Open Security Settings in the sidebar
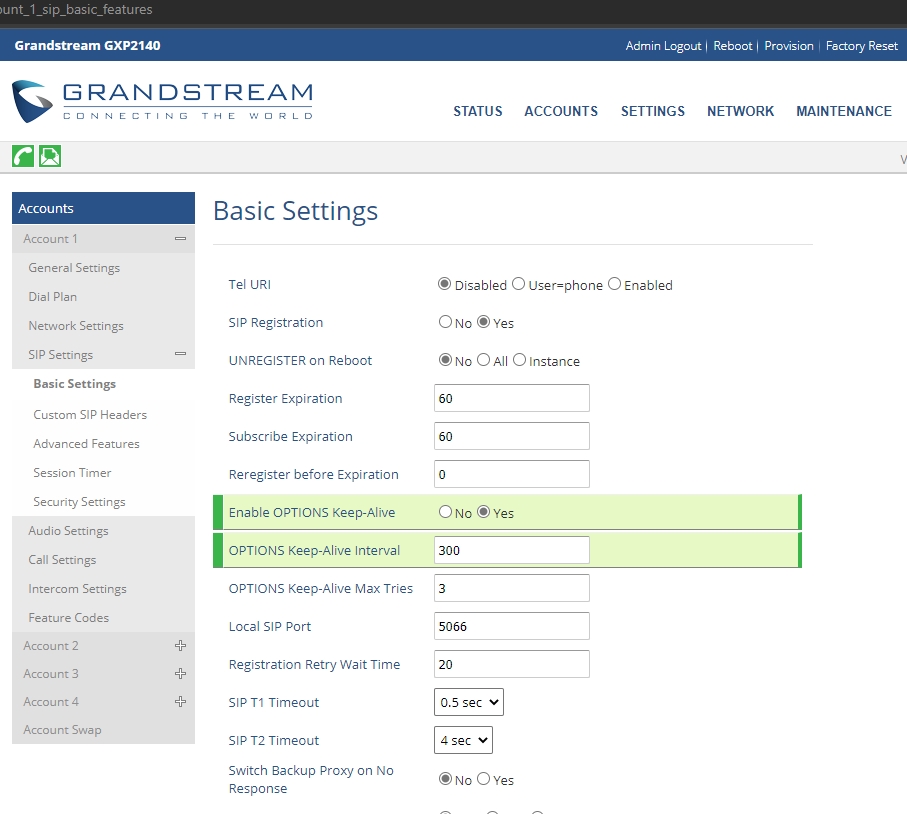Viewport: 907px width, 814px height. pyautogui.click(x=79, y=502)
